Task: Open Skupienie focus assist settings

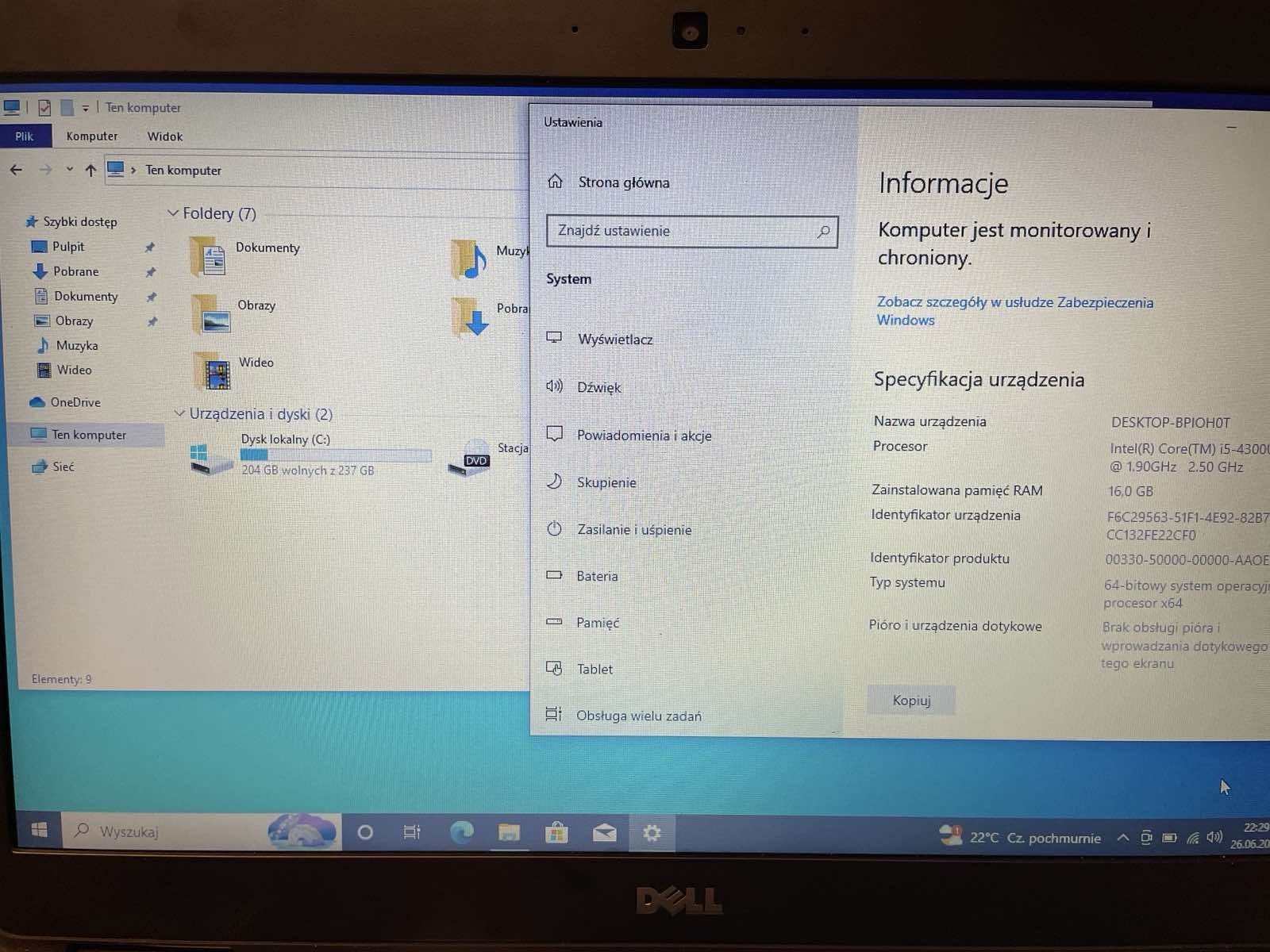Action: (x=591, y=482)
